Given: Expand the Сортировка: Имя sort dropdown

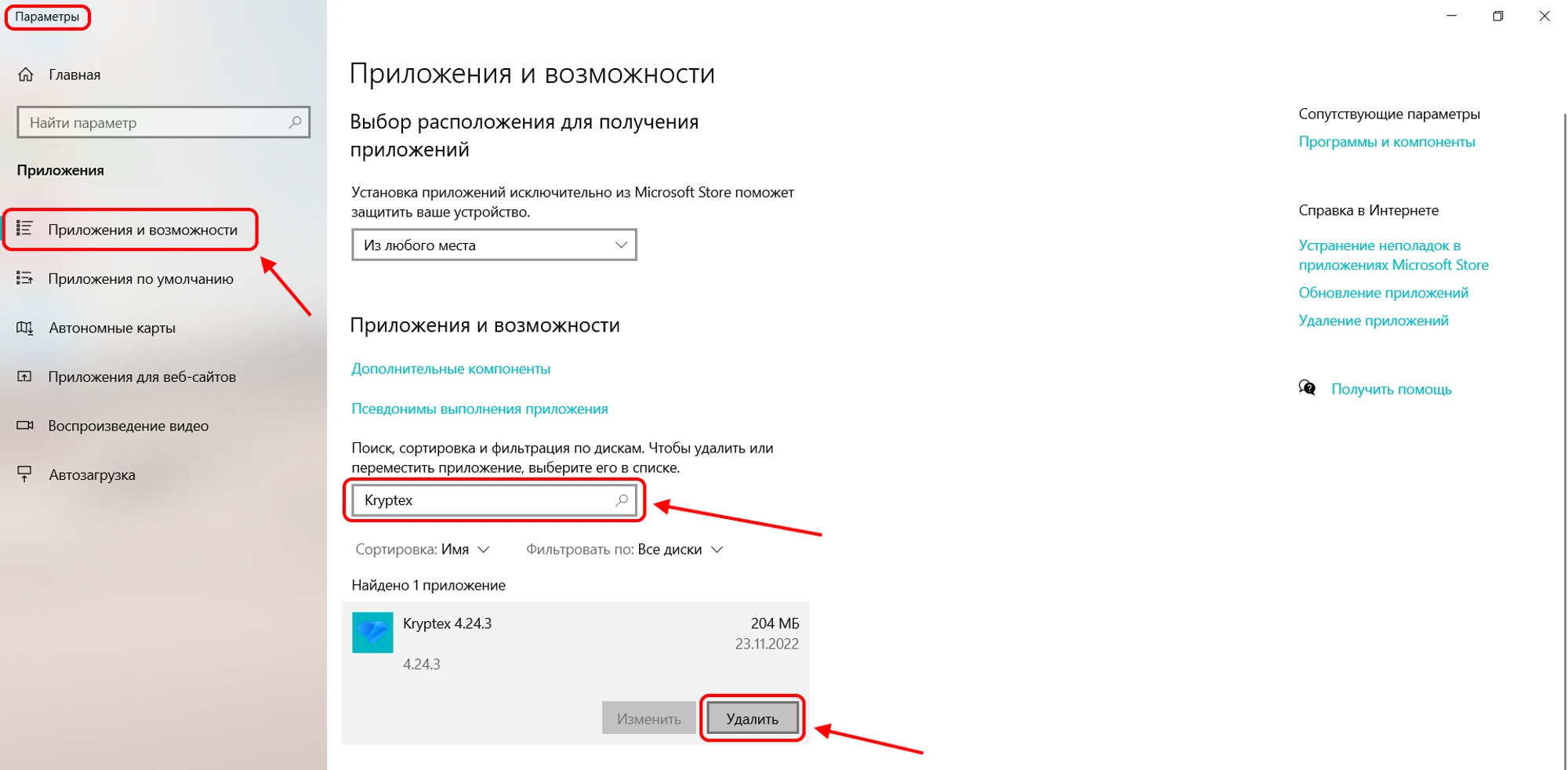Looking at the screenshot, I should [423, 550].
